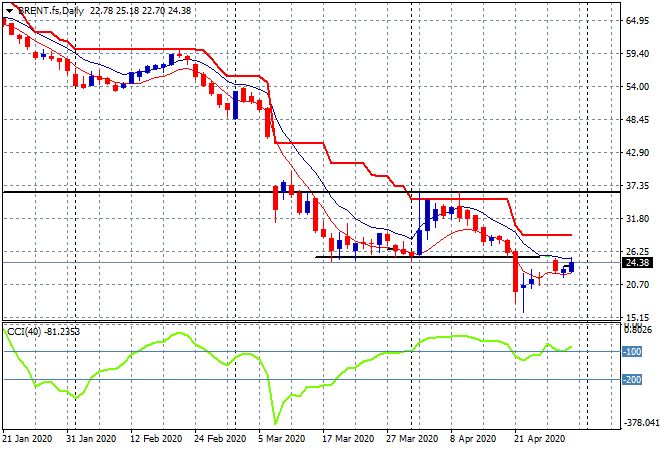This screenshot has width=660, height=450.
Task: Select the short black support line near 25
Action: [427, 257]
